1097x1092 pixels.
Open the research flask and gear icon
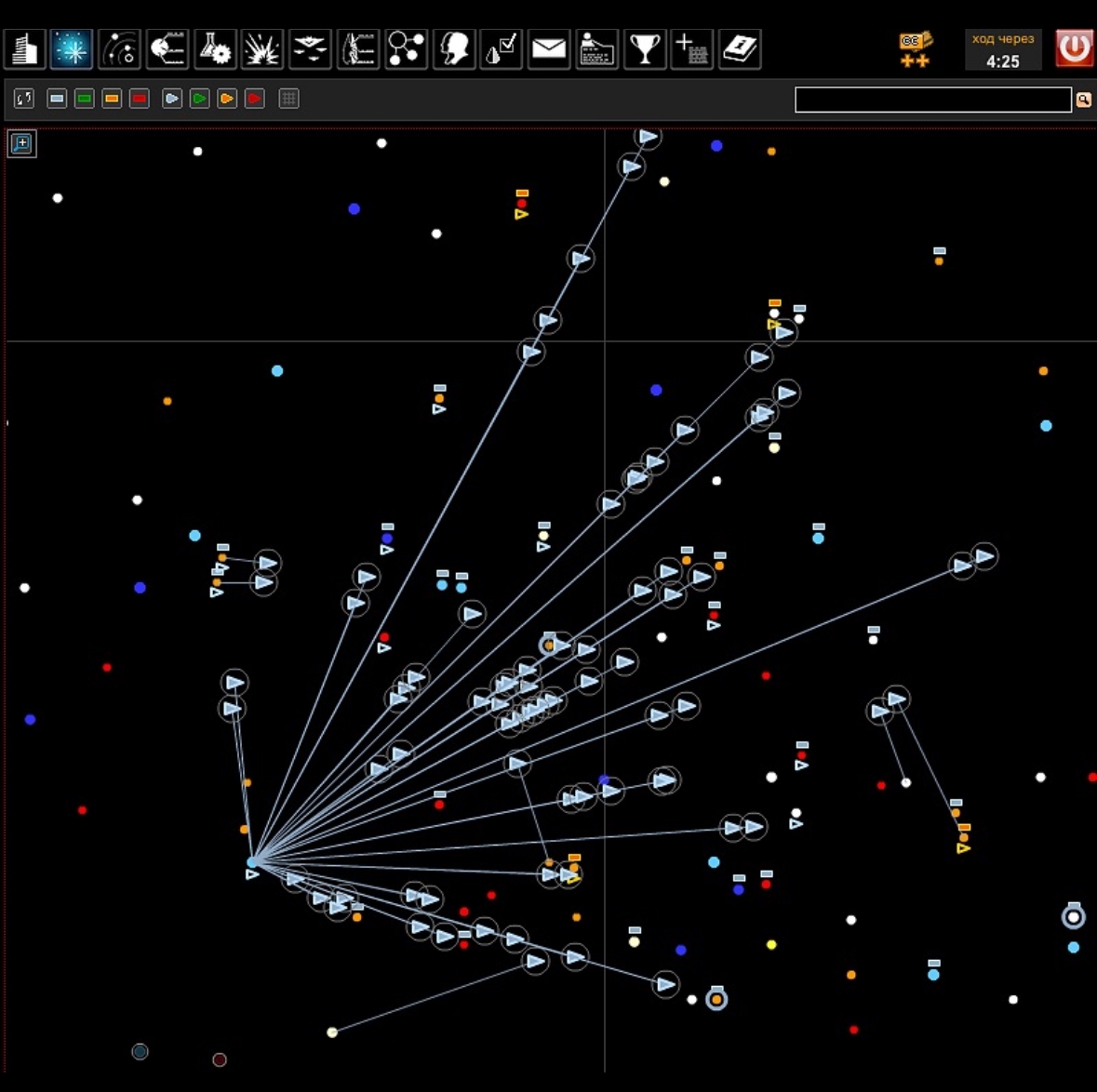pyautogui.click(x=215, y=49)
